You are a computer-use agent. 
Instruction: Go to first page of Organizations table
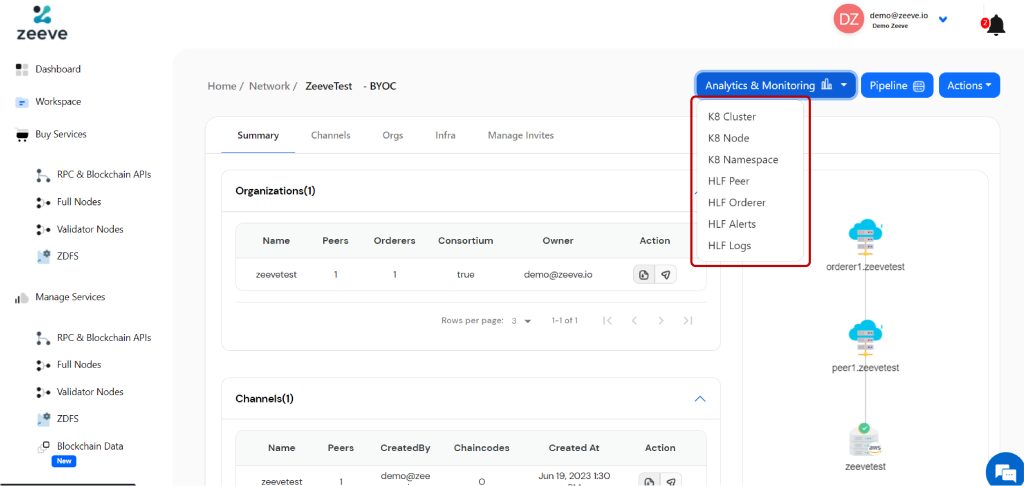[607, 321]
